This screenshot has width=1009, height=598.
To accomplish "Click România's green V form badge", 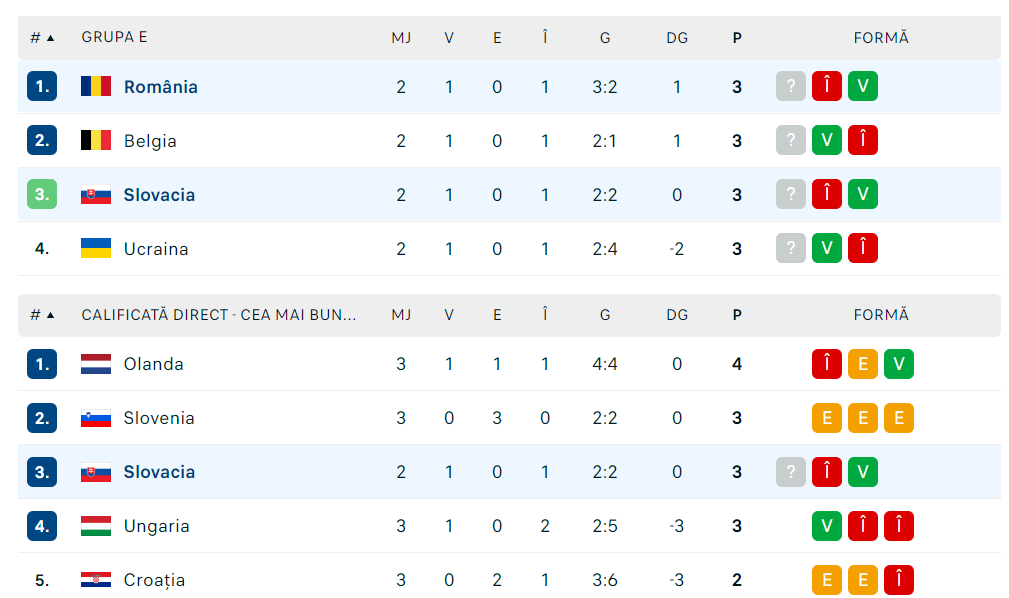I will [863, 87].
